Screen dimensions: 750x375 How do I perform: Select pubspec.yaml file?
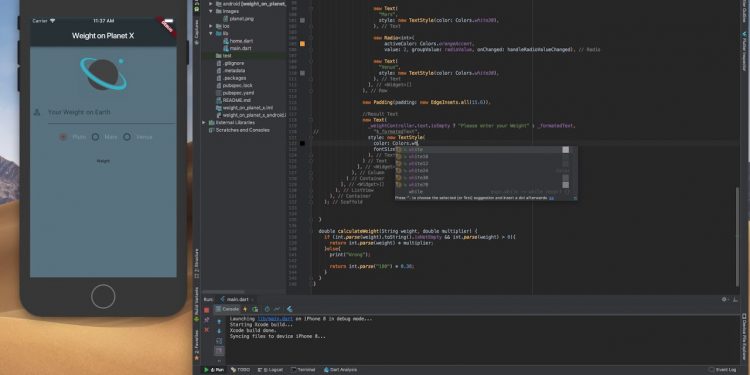[x=238, y=93]
